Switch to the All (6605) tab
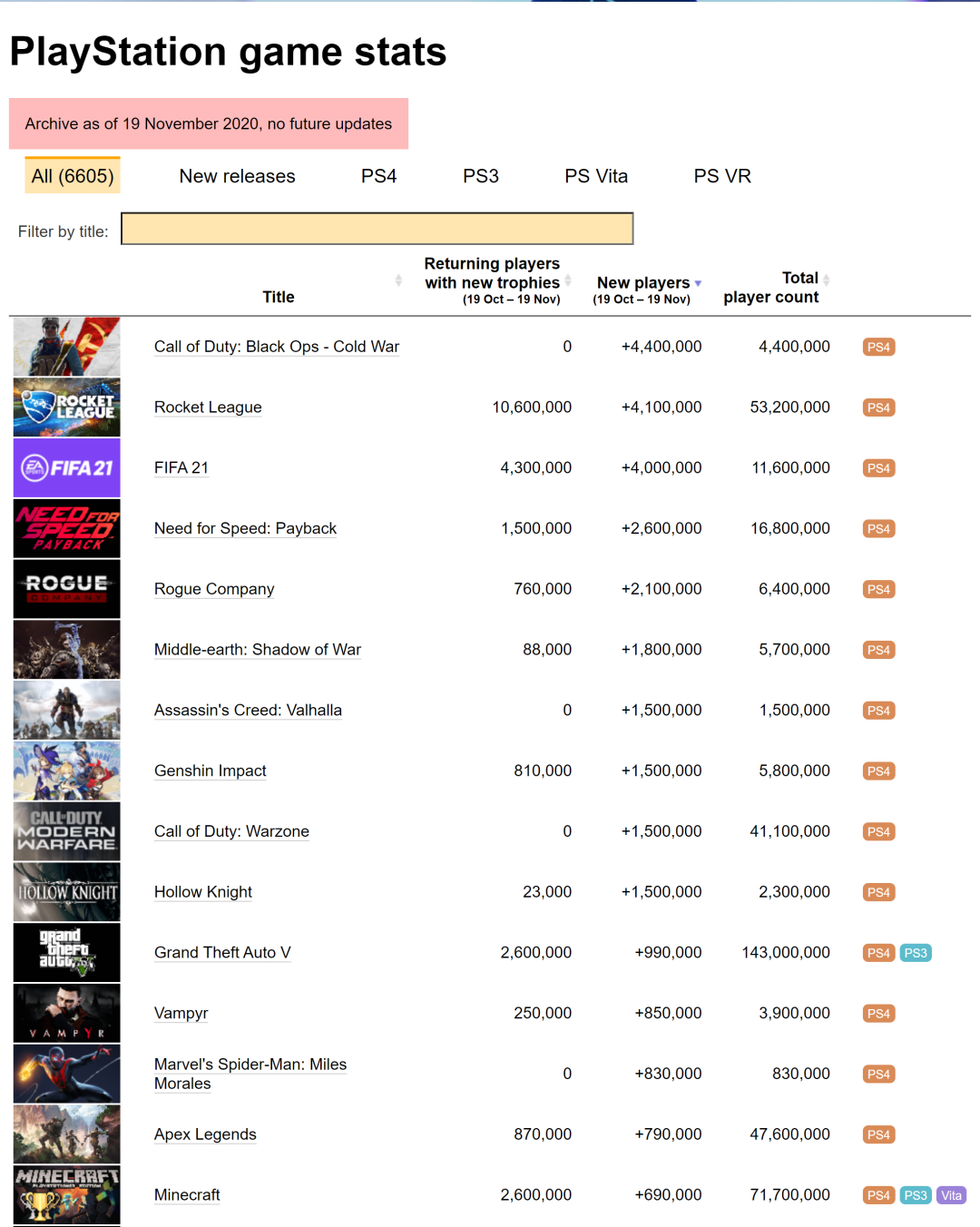 [x=73, y=176]
